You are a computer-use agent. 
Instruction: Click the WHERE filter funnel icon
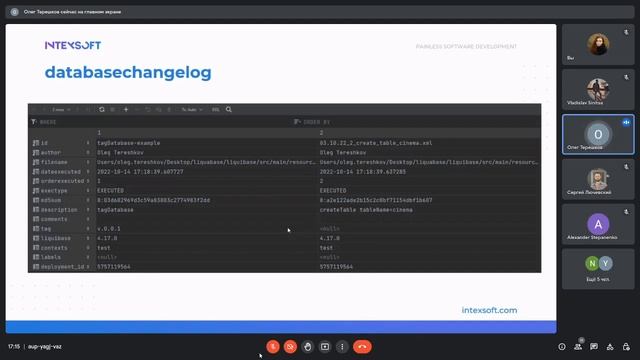pos(34,122)
